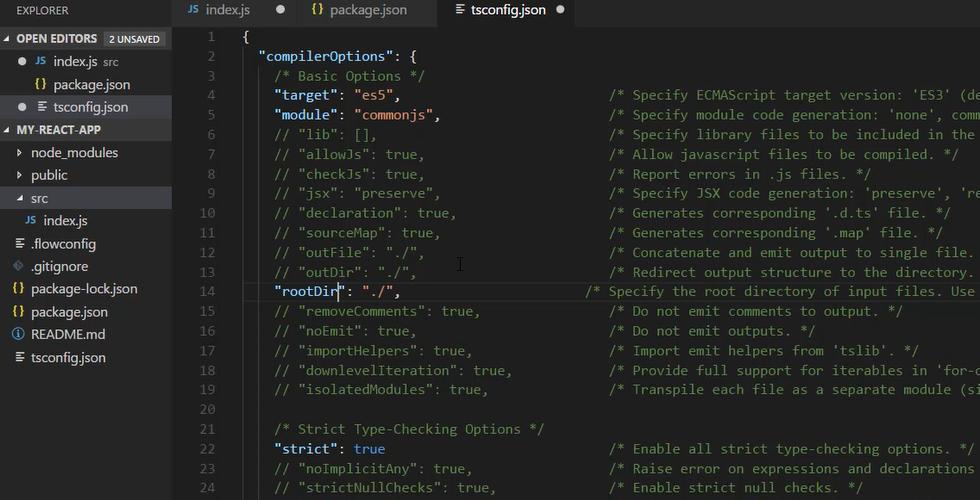Click lines icon beside .flowconfig
Viewport: 980px width, 500px height.
pos(19,244)
